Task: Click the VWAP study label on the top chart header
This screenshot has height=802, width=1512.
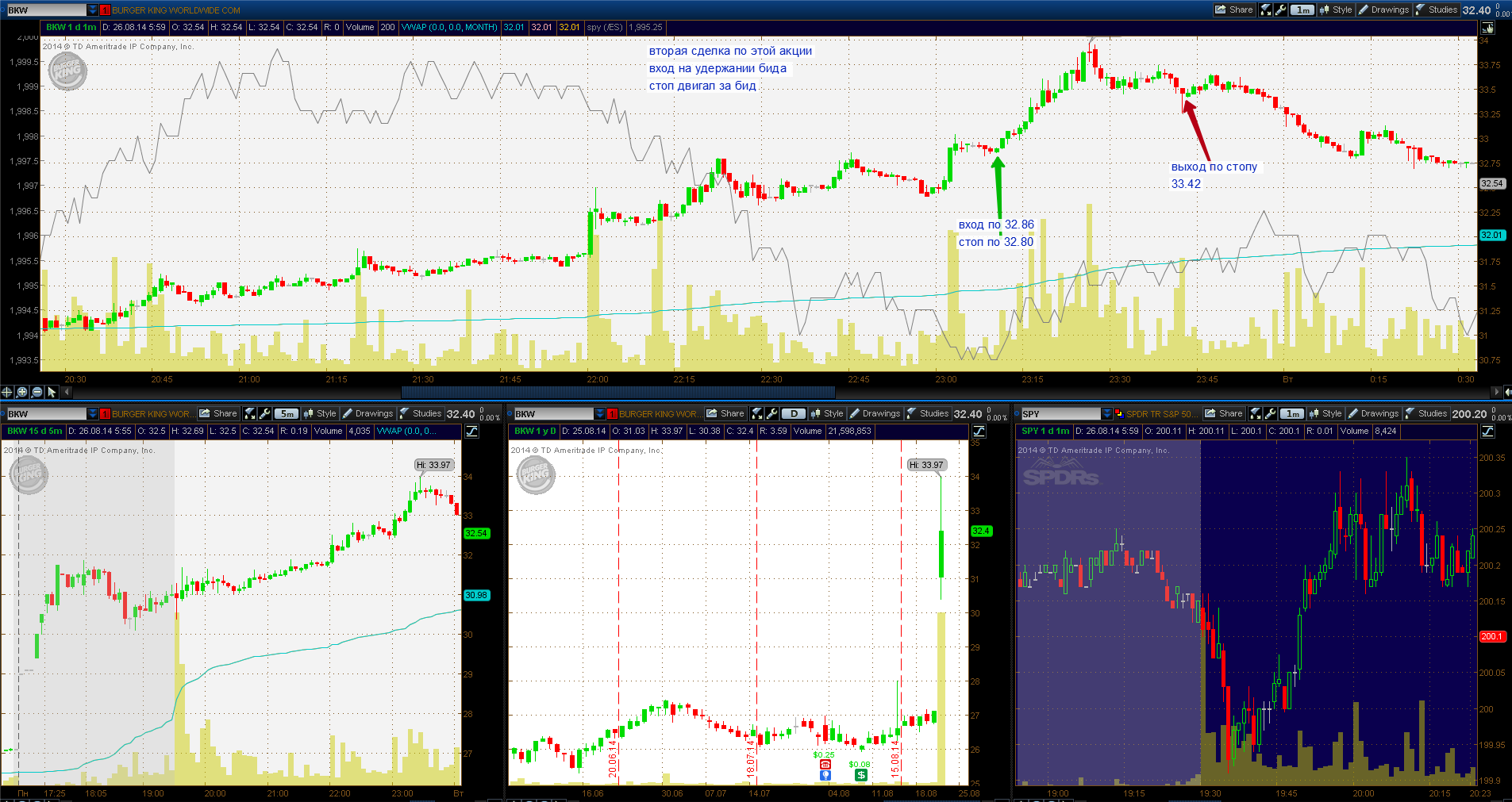Action: [x=449, y=27]
